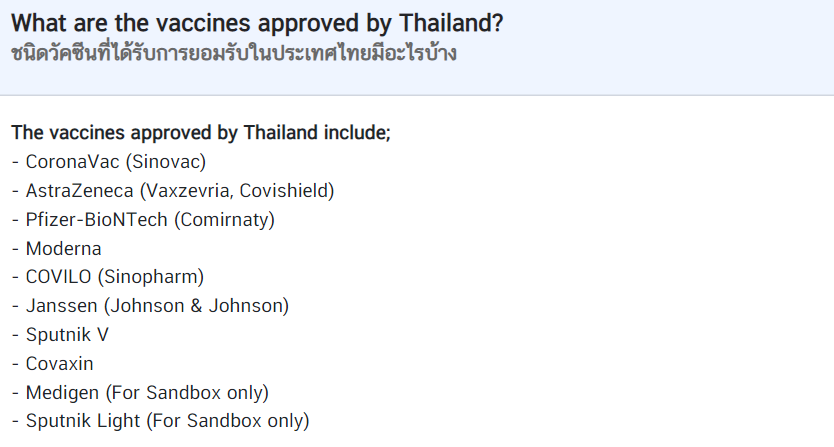Viewport: 834px width, 447px height.
Task: Click the word "Comirnaty"
Action: pos(224,219)
